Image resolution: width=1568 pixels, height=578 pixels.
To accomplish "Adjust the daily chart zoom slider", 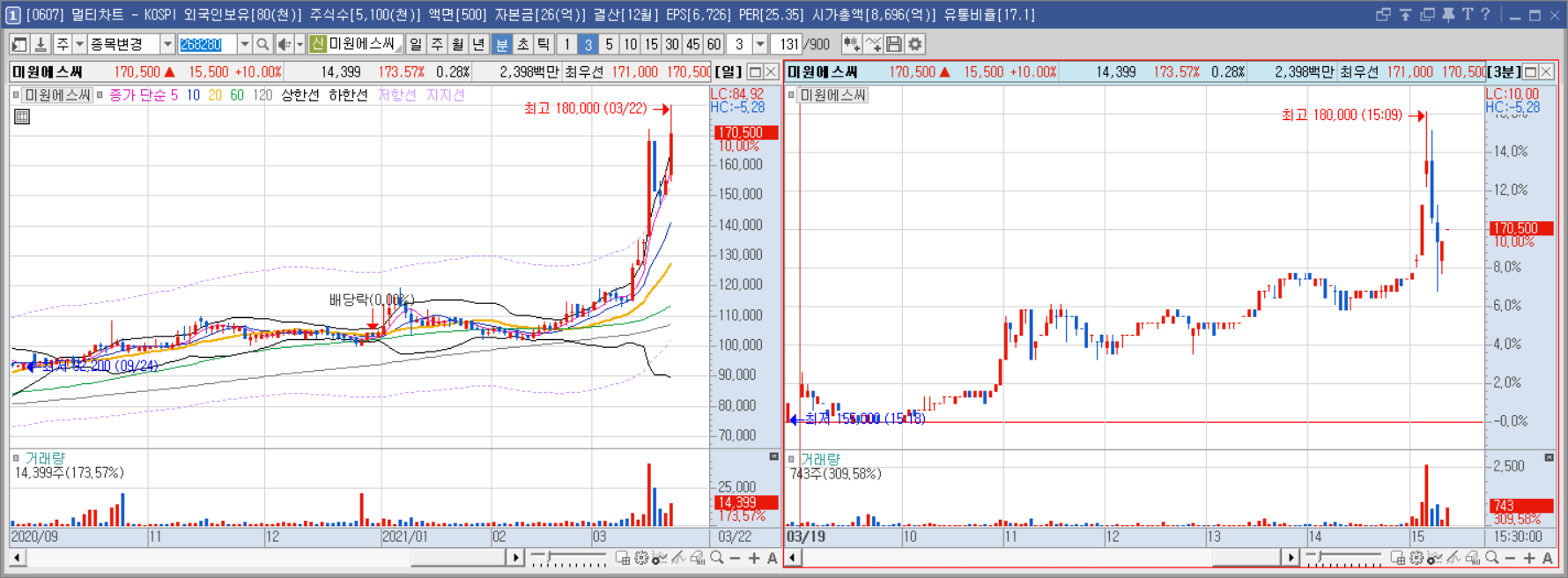I will (567, 558).
